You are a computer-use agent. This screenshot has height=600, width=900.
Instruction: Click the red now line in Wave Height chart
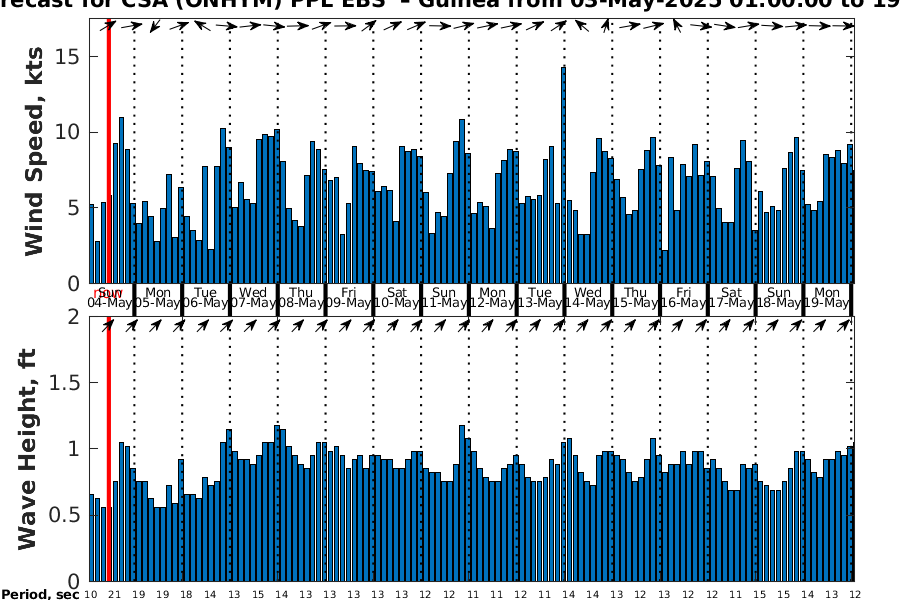point(108,449)
